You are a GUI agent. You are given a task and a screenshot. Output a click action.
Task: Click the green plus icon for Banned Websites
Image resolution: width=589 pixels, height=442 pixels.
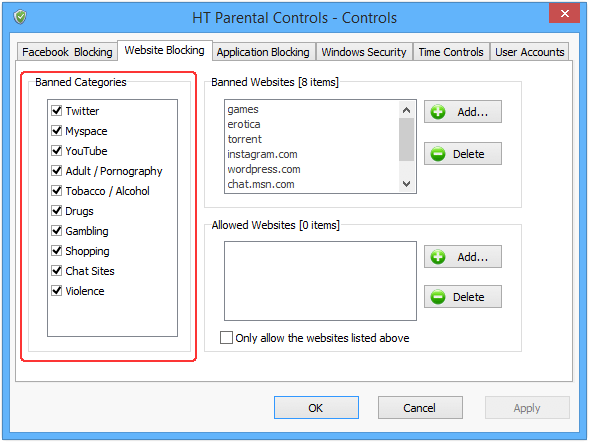click(438, 112)
